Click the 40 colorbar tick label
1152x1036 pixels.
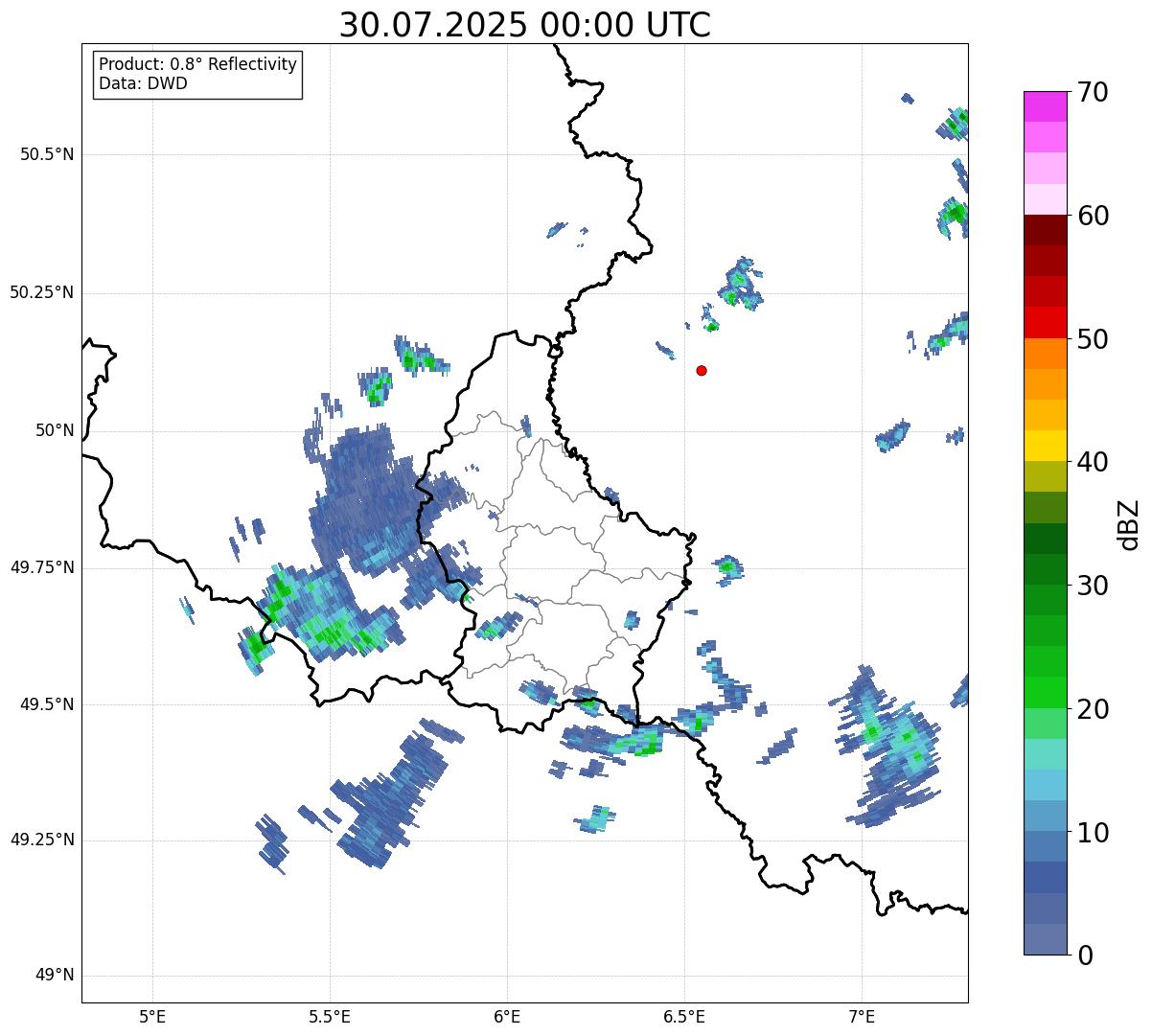tap(1093, 462)
